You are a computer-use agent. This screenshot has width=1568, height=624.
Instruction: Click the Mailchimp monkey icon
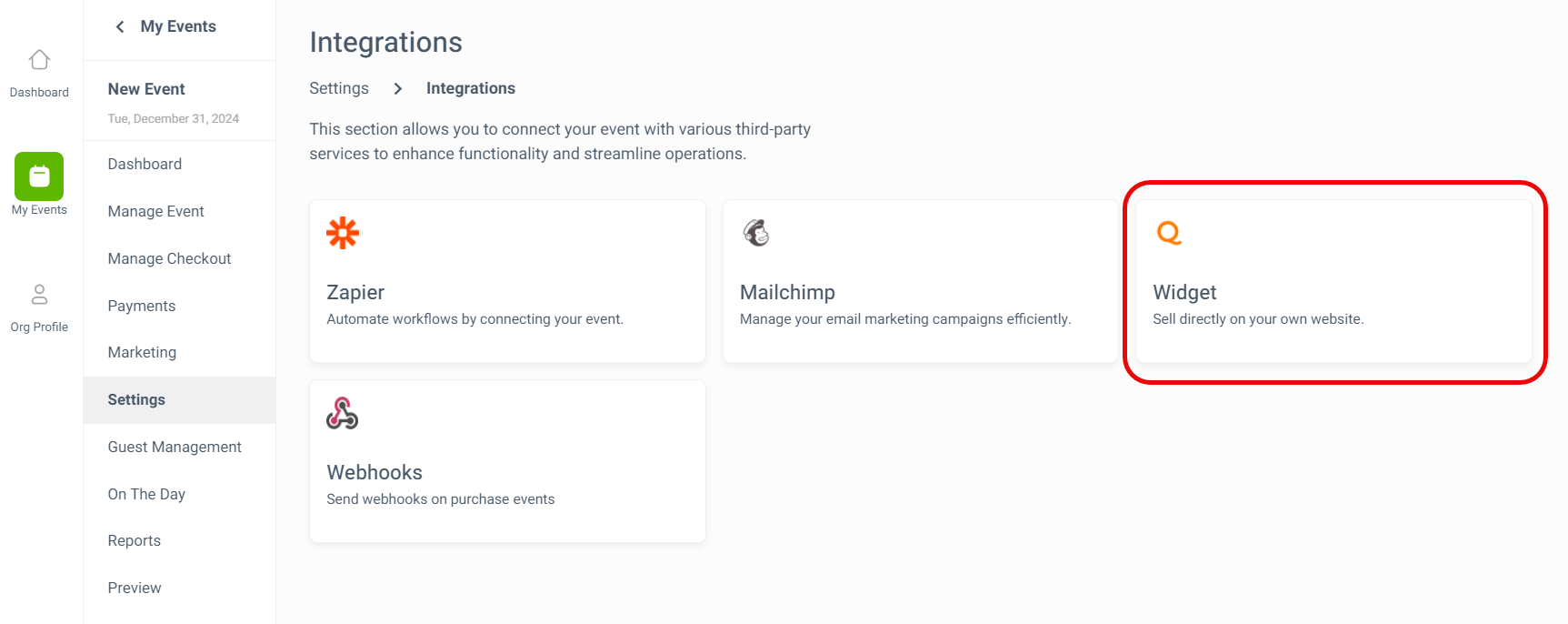[x=756, y=233]
